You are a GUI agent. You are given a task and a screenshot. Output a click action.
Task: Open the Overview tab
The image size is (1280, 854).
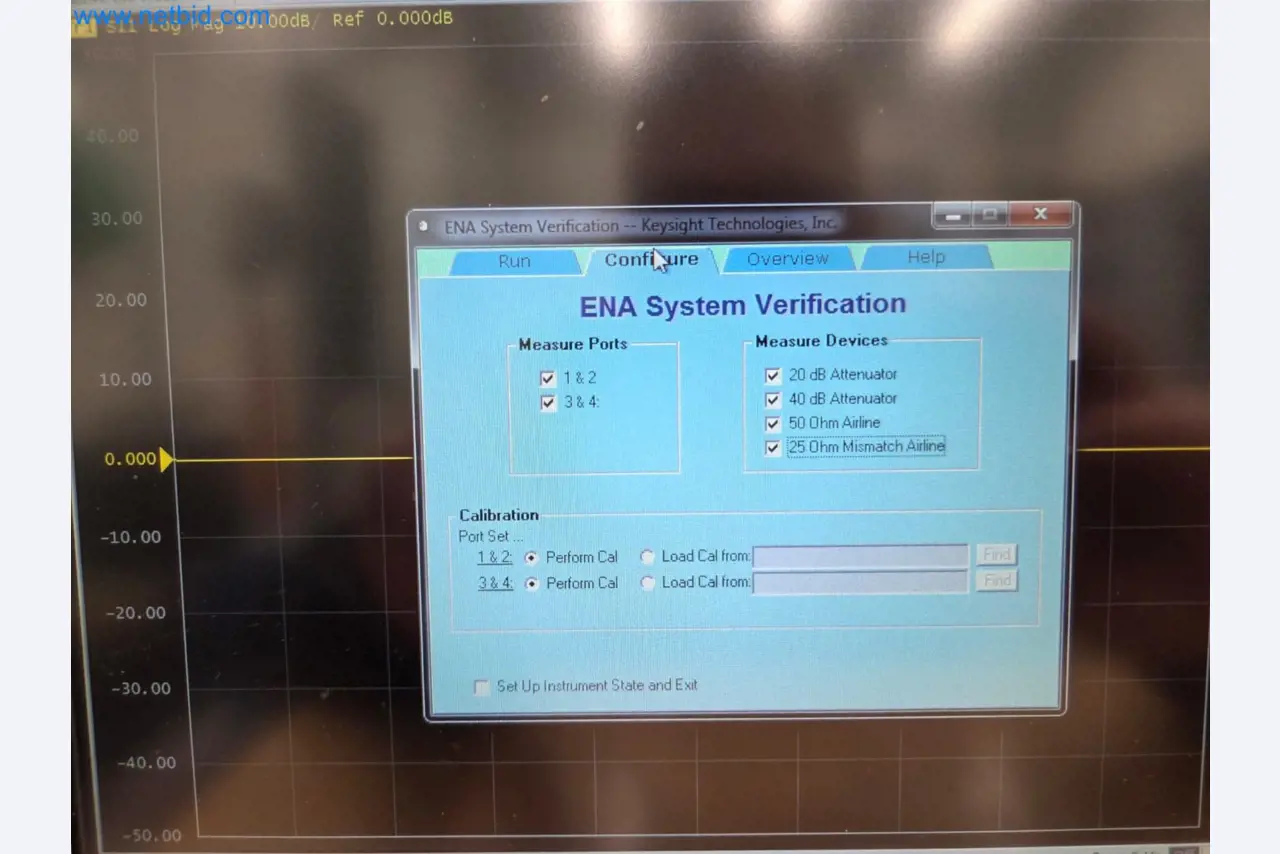click(787, 259)
